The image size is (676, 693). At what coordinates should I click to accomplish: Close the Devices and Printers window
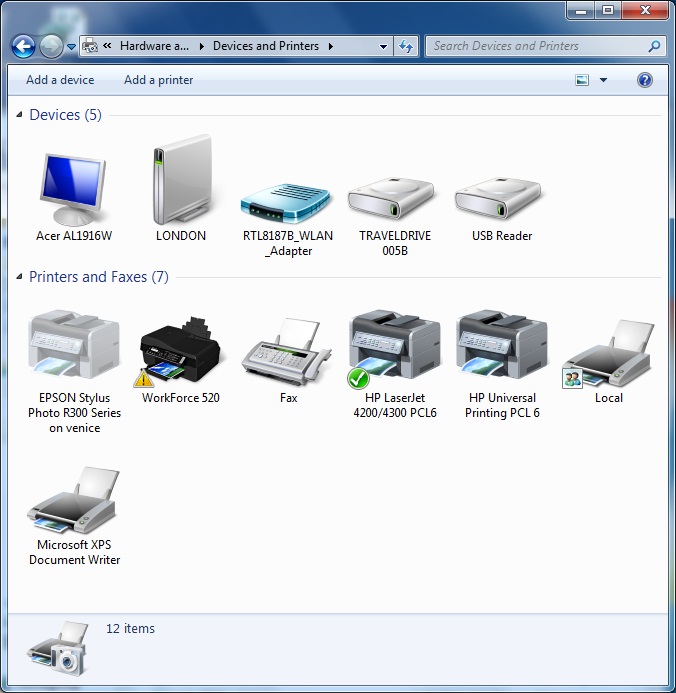pos(645,11)
